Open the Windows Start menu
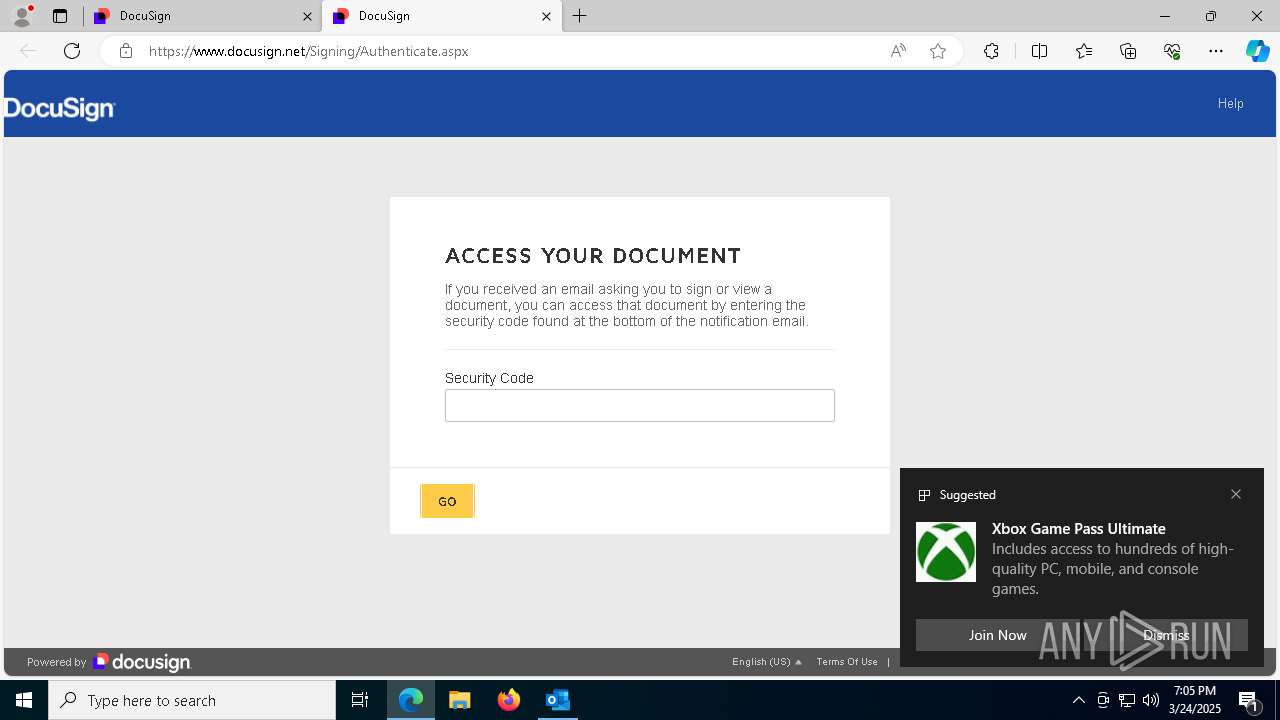 [x=24, y=700]
